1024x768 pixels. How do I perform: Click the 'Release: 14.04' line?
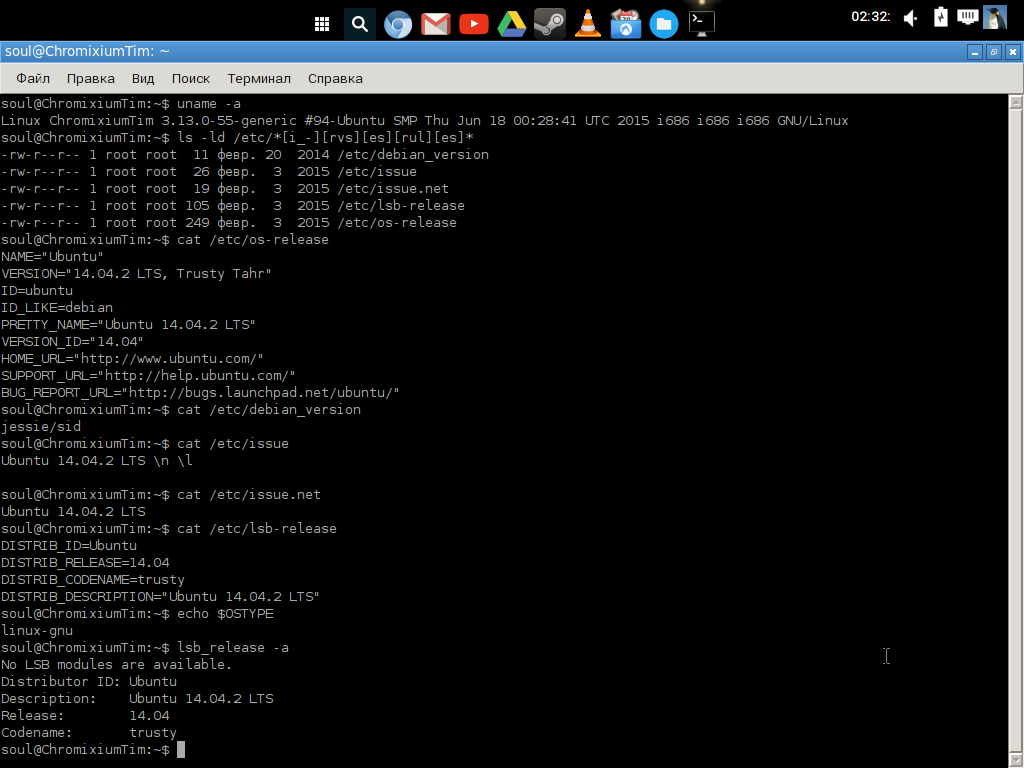tap(85, 715)
